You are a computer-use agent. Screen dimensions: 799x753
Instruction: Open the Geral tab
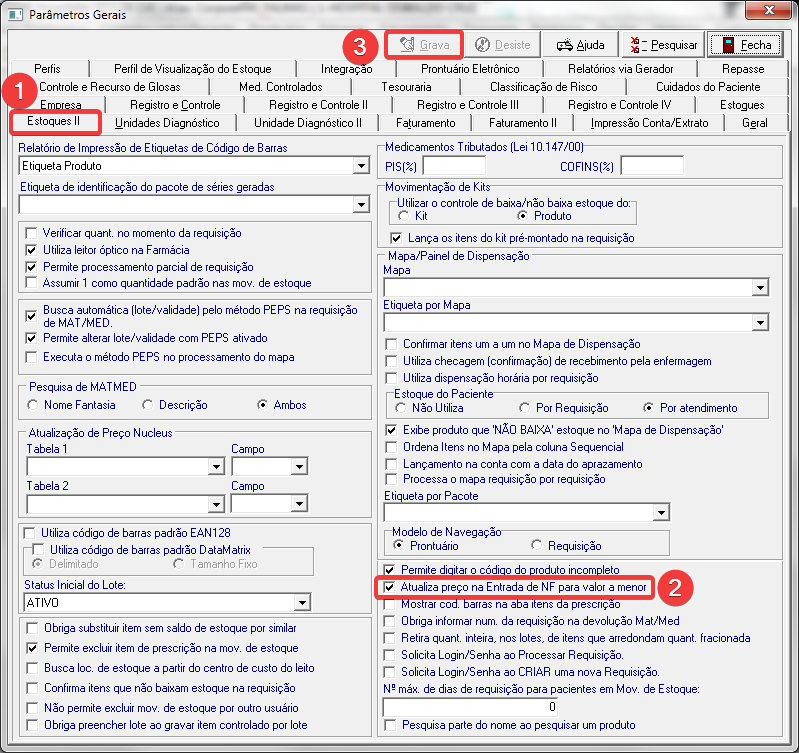[x=755, y=123]
